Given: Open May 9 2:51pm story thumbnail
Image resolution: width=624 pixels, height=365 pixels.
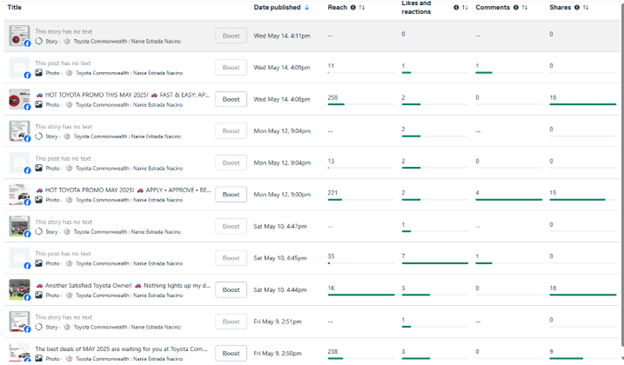Looking at the screenshot, I should pos(19,322).
